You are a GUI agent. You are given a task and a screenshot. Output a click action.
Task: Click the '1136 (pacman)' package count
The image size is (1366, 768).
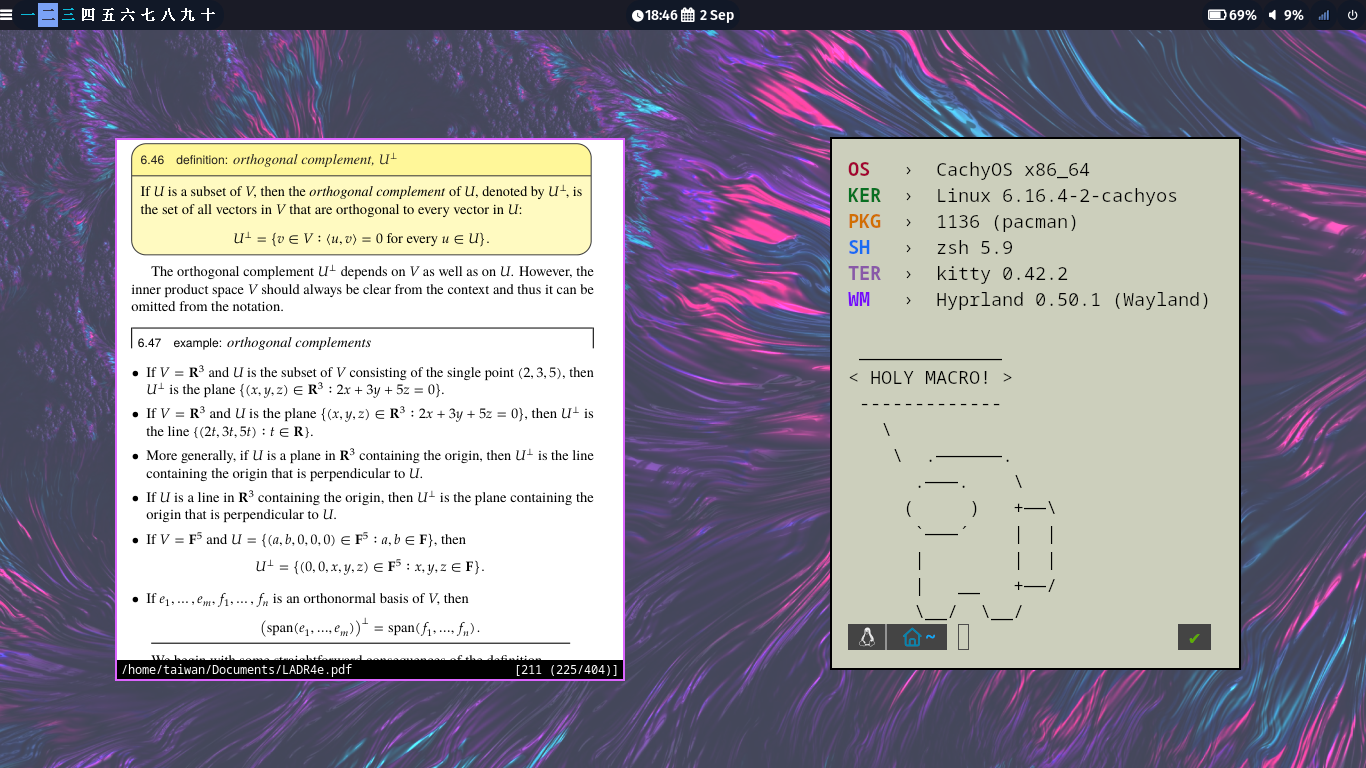coord(1007,222)
